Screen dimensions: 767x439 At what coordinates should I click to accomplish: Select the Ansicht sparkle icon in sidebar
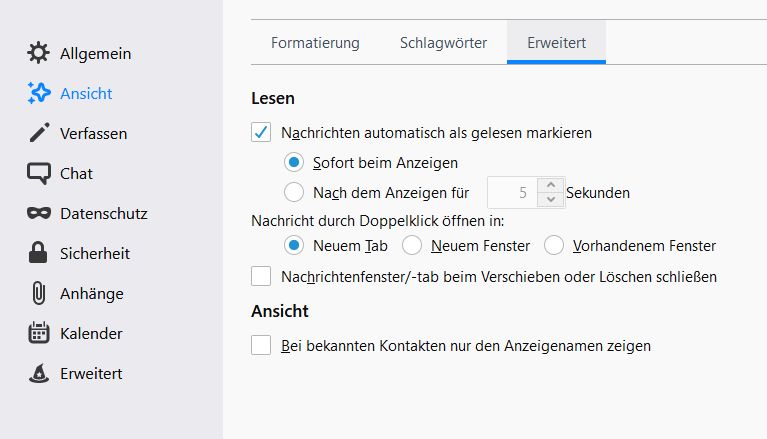[38, 93]
